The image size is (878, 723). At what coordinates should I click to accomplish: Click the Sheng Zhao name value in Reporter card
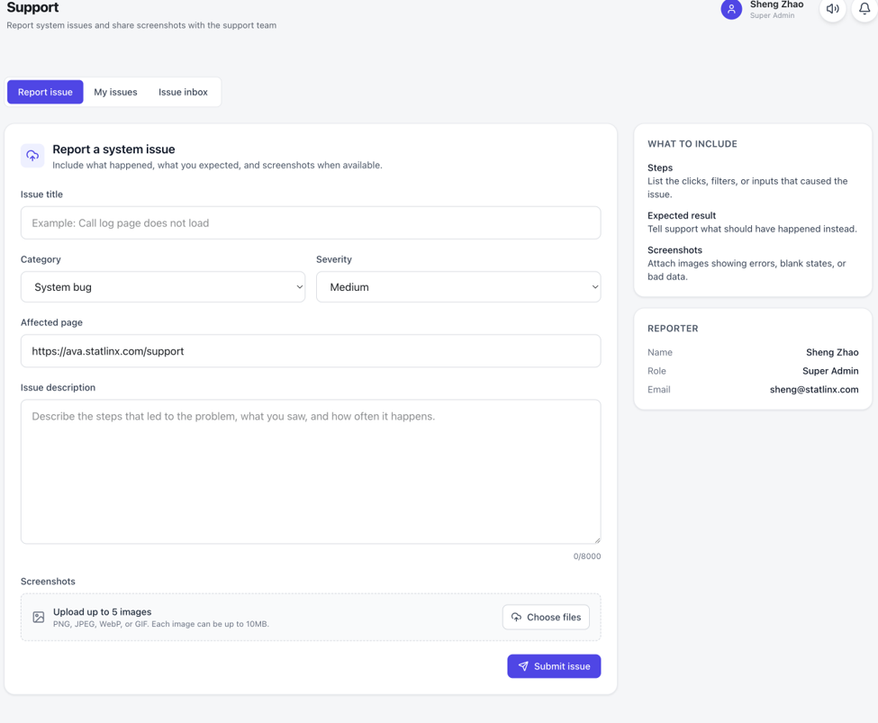(832, 352)
